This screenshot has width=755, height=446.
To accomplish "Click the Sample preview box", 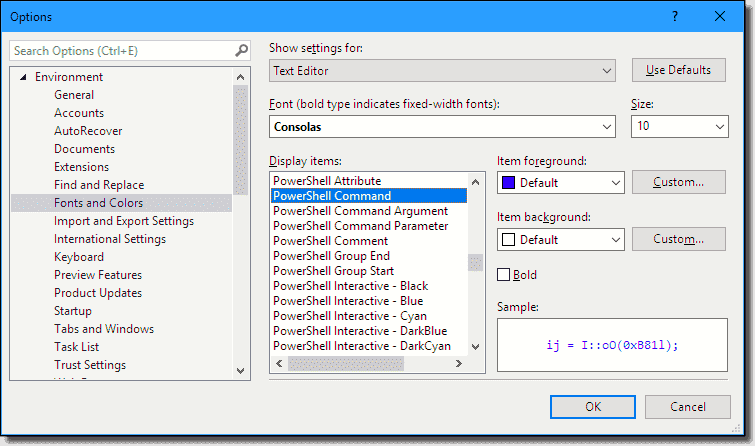I will tap(612, 345).
